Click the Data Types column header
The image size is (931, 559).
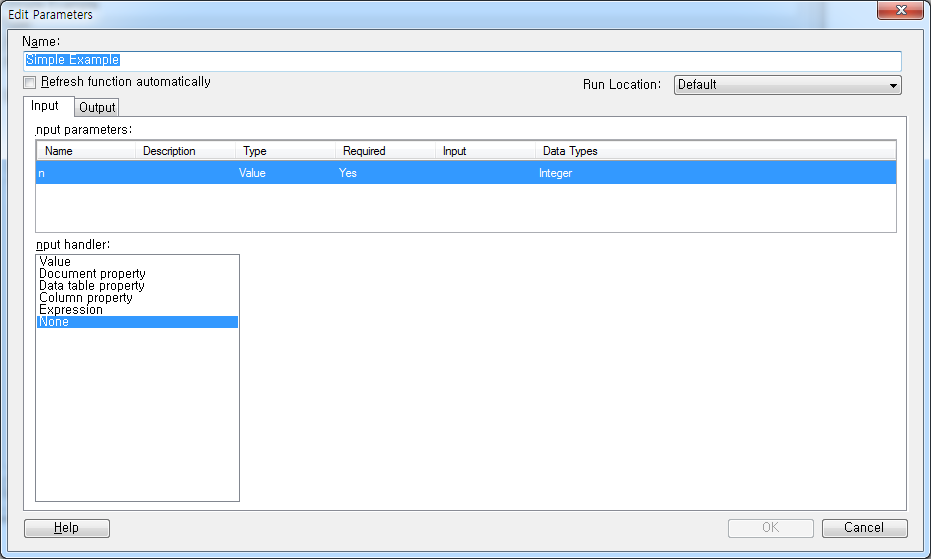[715, 151]
